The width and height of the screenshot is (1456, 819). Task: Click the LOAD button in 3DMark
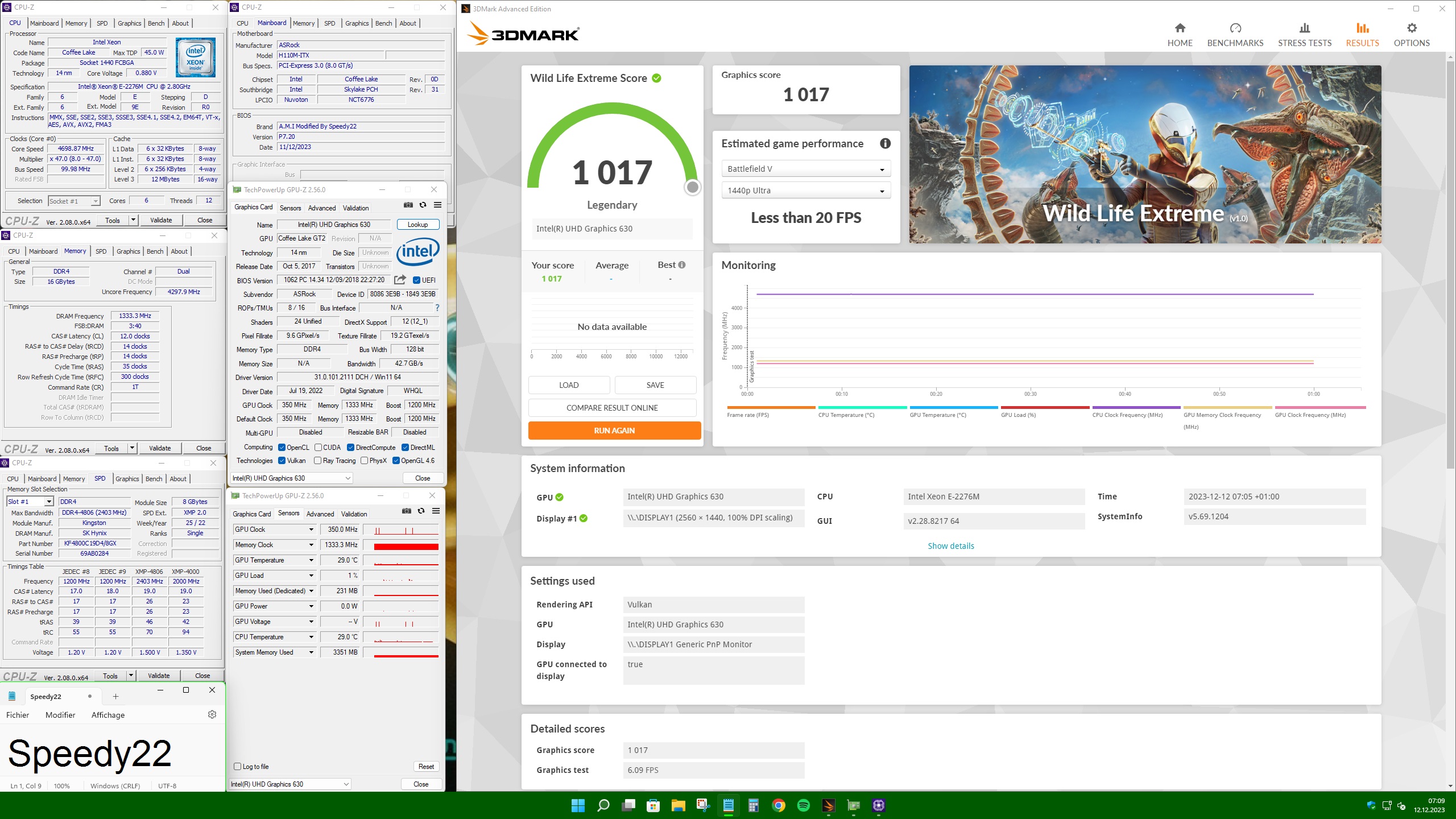569,385
